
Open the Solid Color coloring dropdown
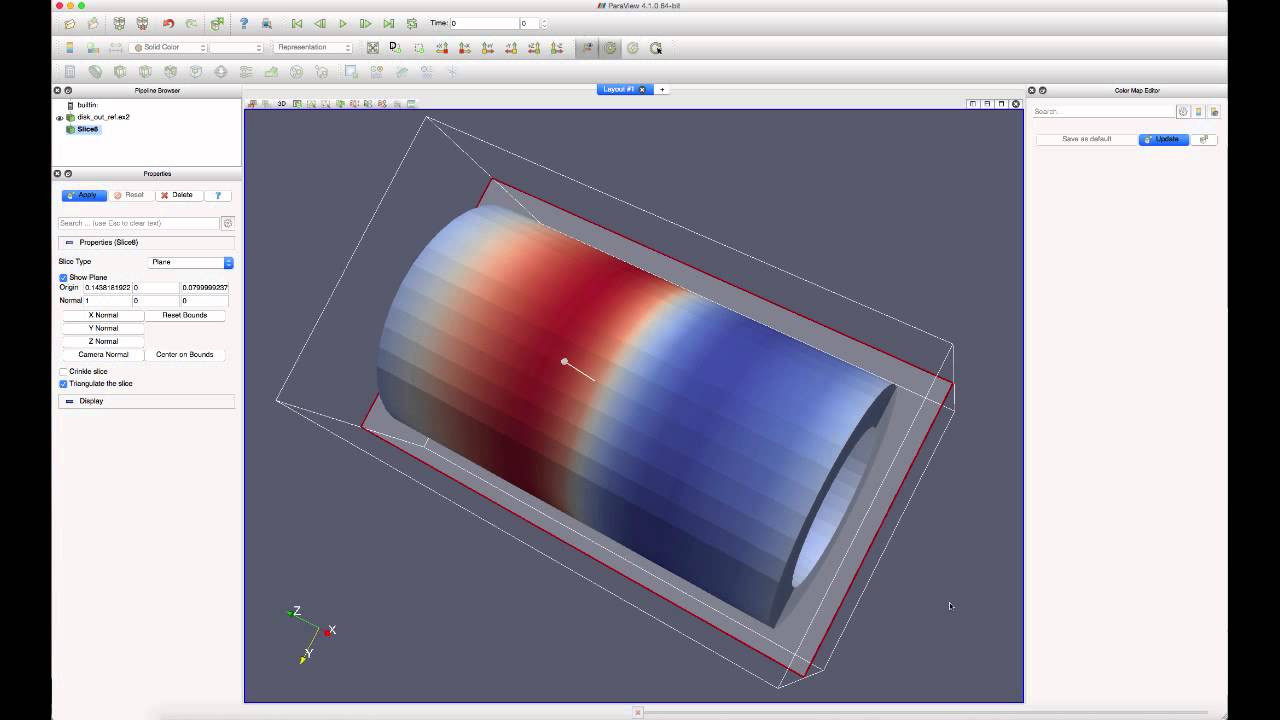(x=169, y=48)
